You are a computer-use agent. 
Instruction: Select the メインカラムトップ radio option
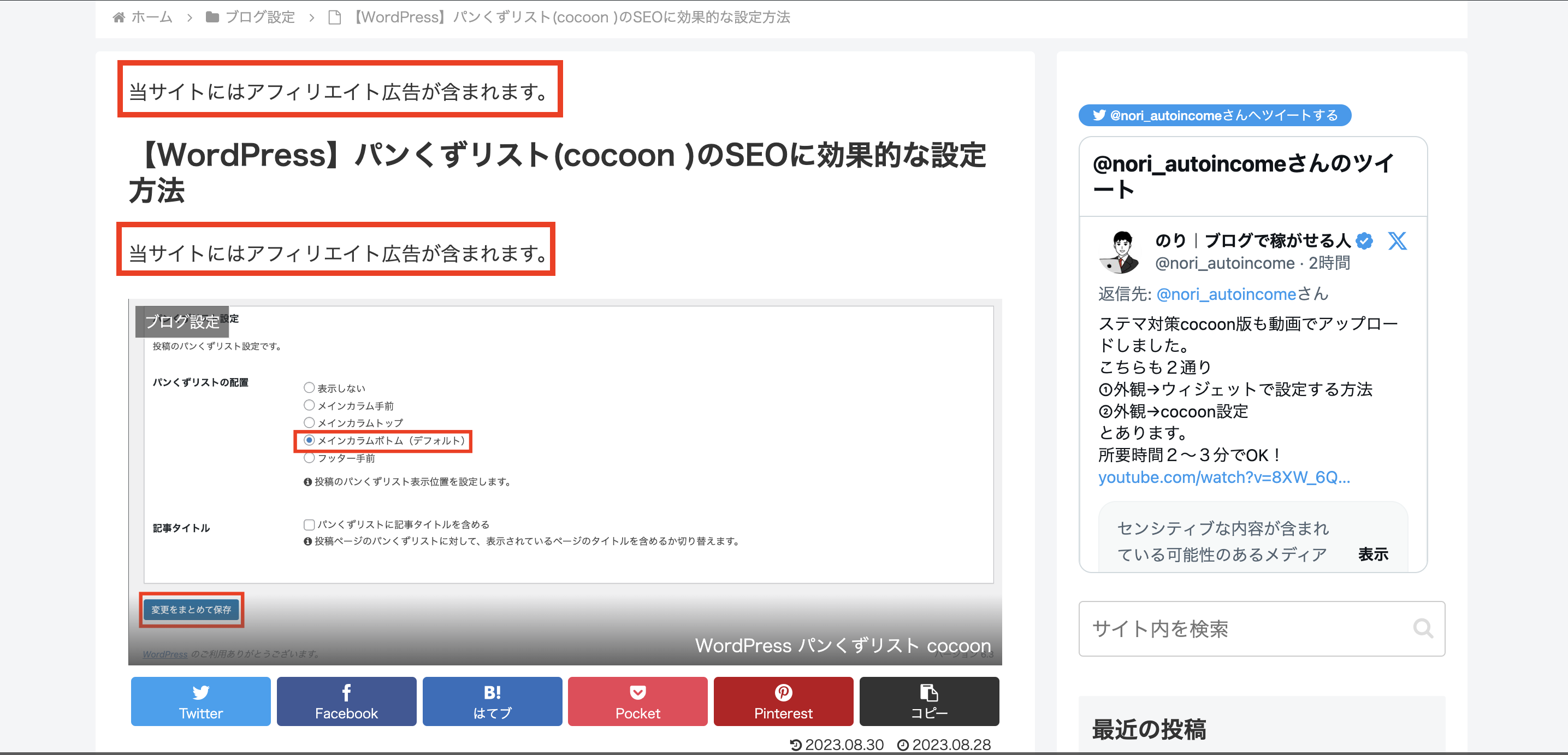pyautogui.click(x=309, y=422)
